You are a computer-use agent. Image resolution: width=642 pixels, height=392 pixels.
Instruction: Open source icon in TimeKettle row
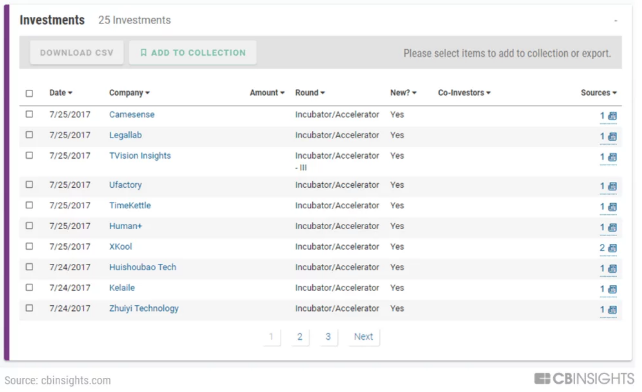pyautogui.click(x=613, y=207)
